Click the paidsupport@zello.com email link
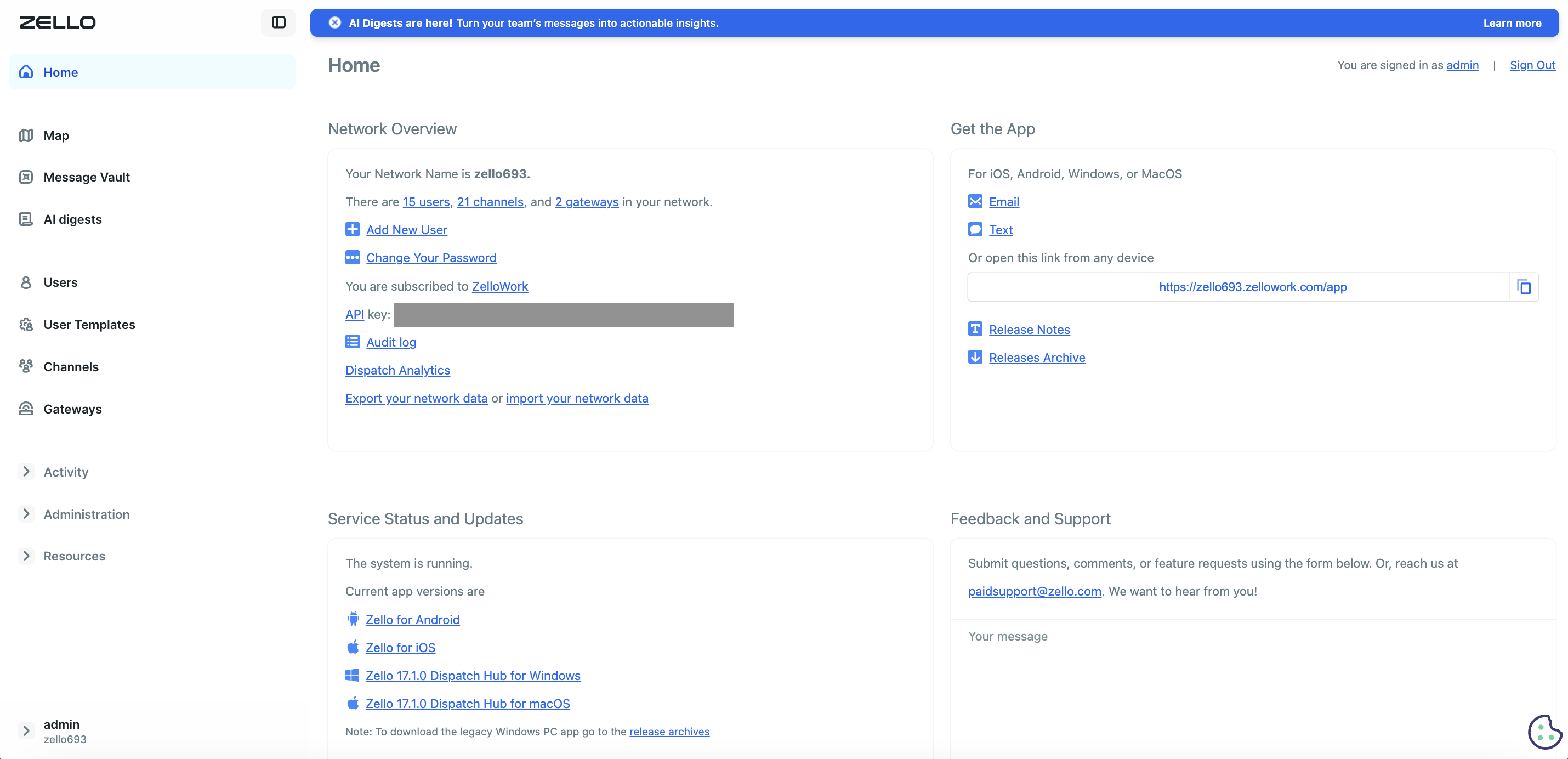The width and height of the screenshot is (1568, 759). coord(1034,591)
